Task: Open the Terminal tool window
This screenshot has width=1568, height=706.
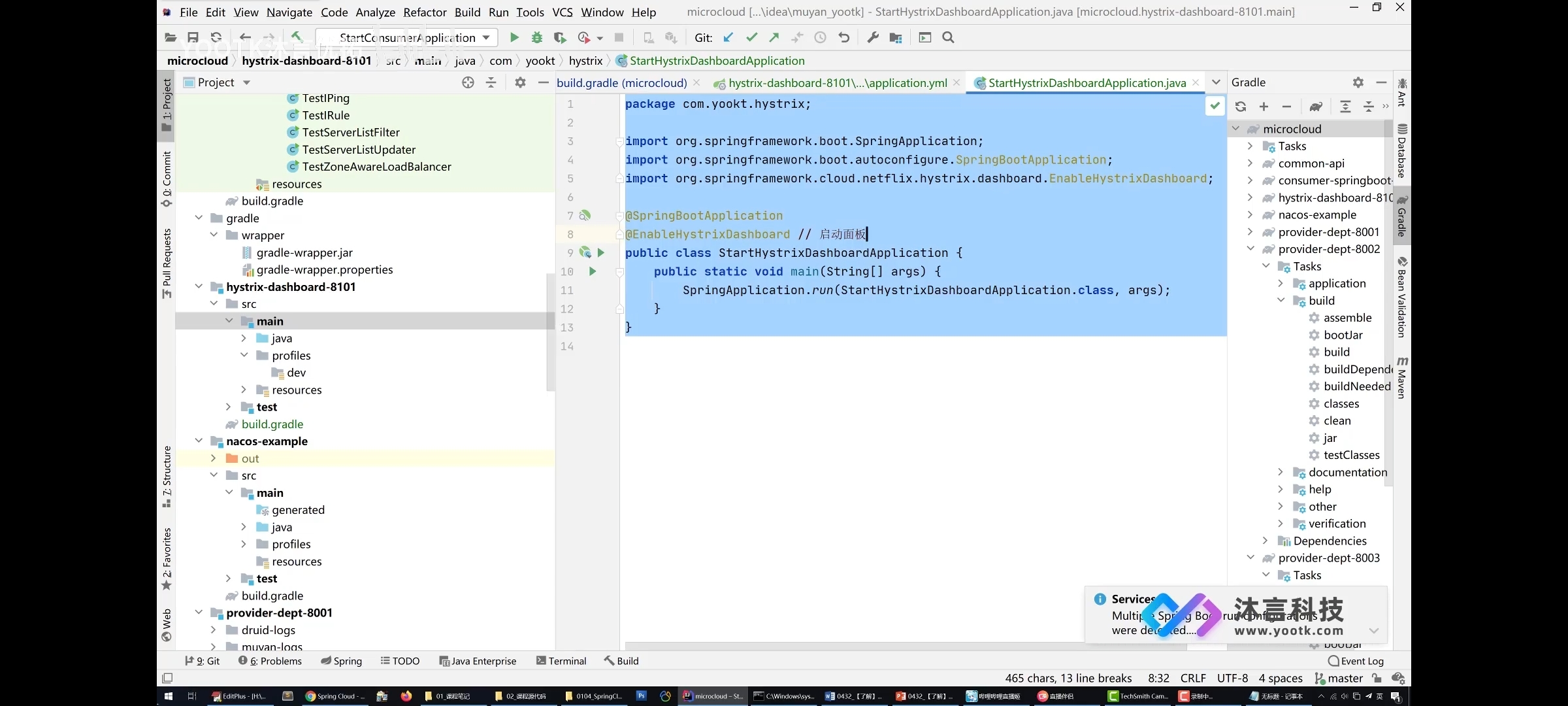Action: (561, 661)
